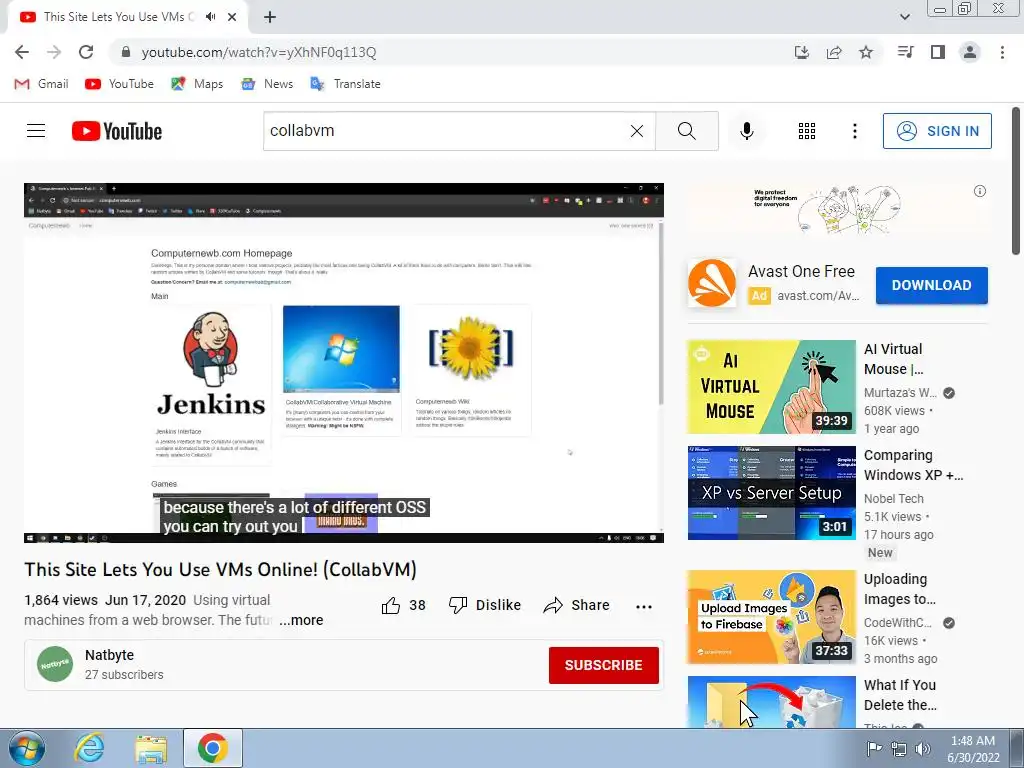This screenshot has width=1024, height=768.
Task: Open Uploading Images to video title
Action: (899, 589)
